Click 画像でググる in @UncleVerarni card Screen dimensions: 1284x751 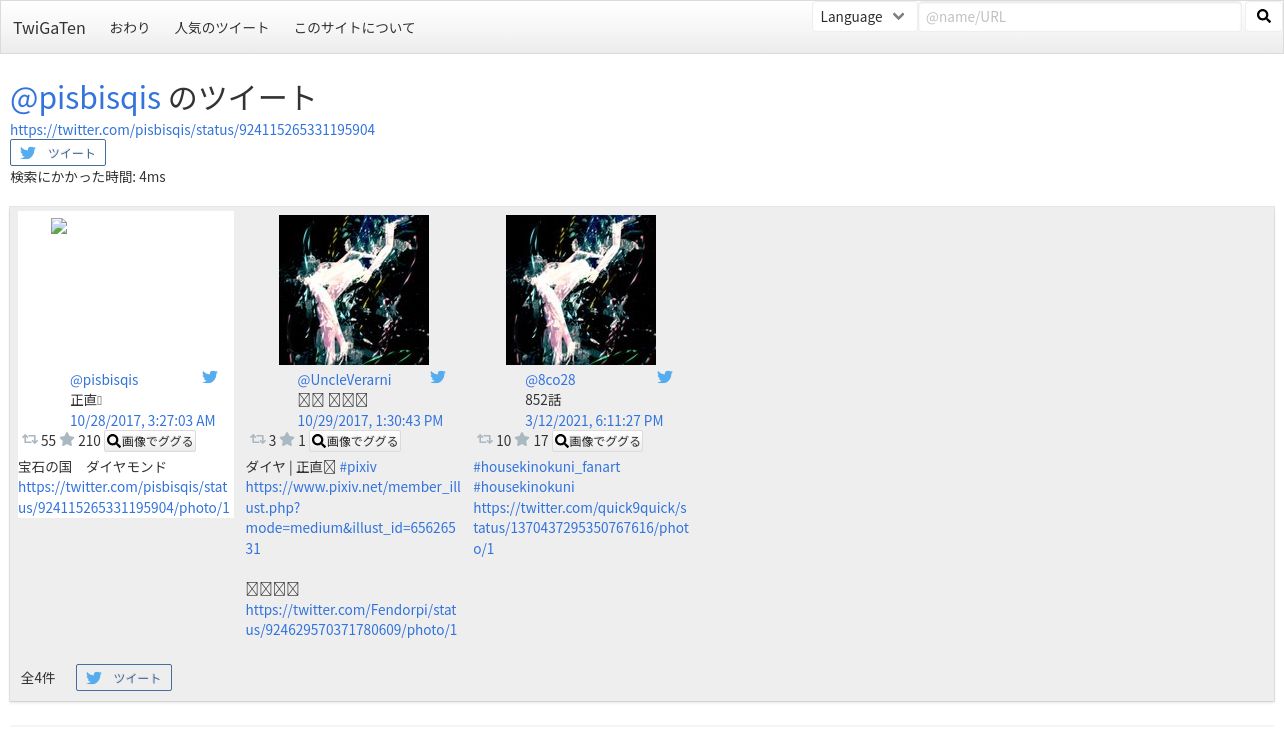click(355, 441)
